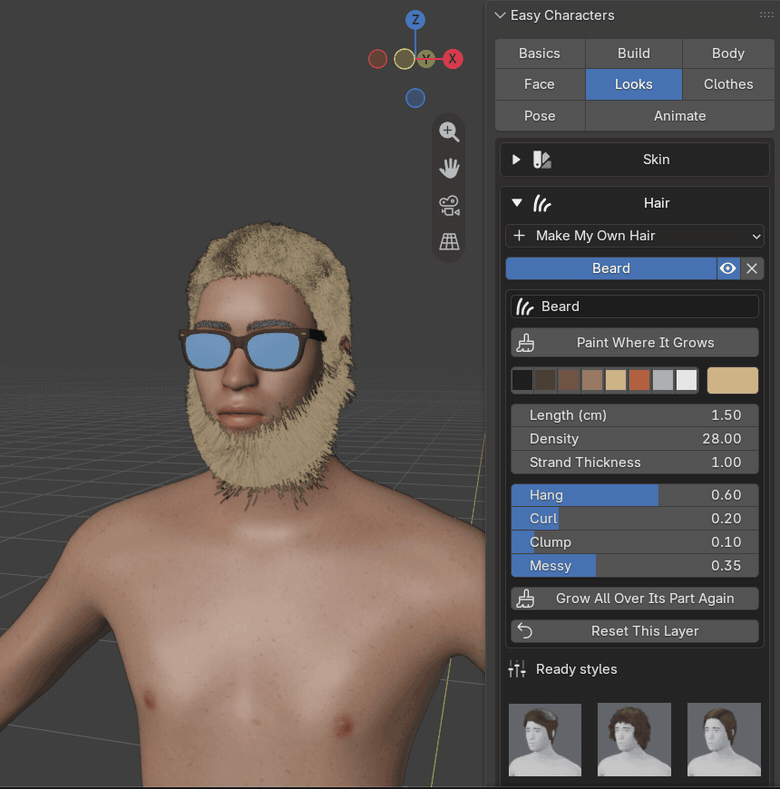The image size is (780, 789).
Task: Click the Curl slider
Action: [635, 519]
